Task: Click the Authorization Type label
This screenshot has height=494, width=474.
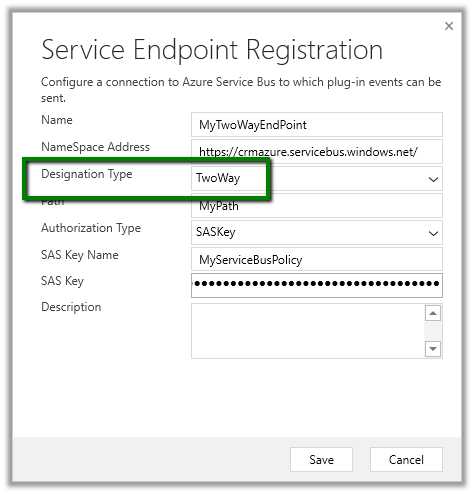Action: [x=91, y=228]
